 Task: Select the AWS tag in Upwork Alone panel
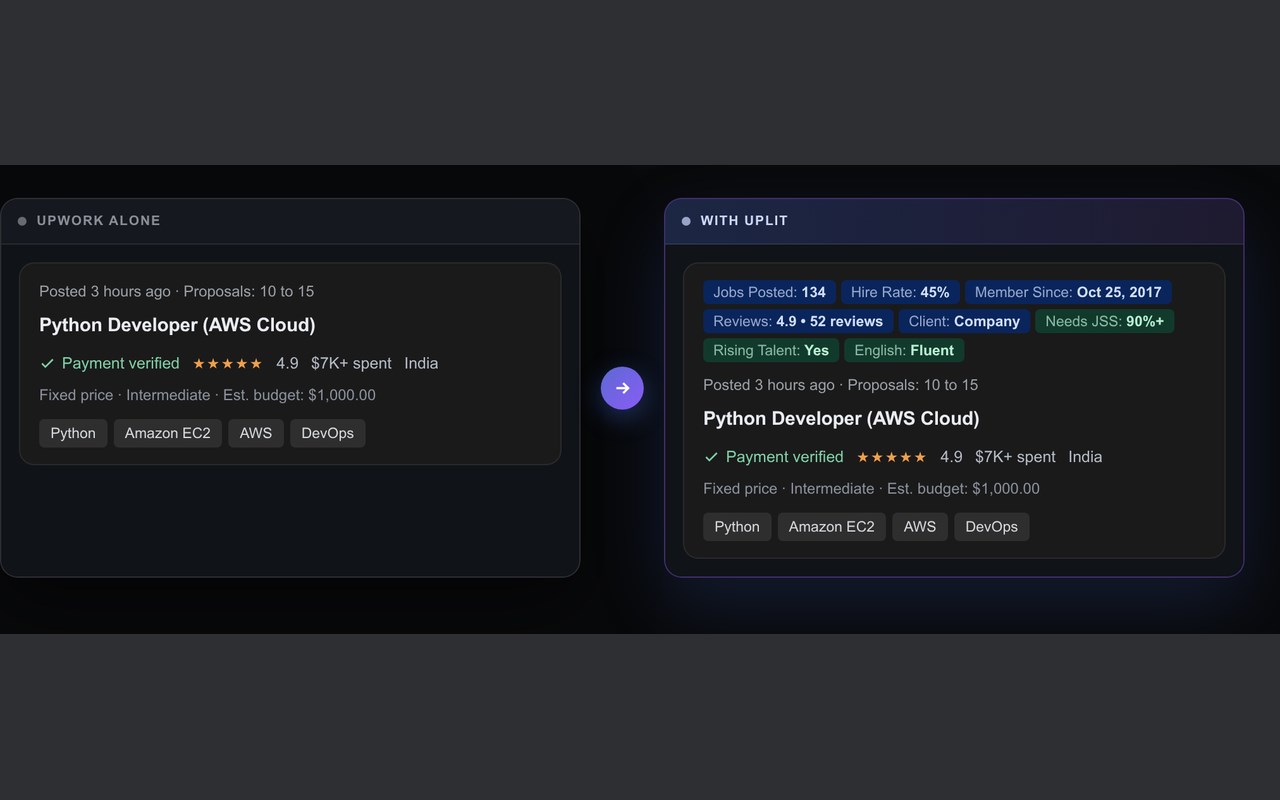pos(256,433)
